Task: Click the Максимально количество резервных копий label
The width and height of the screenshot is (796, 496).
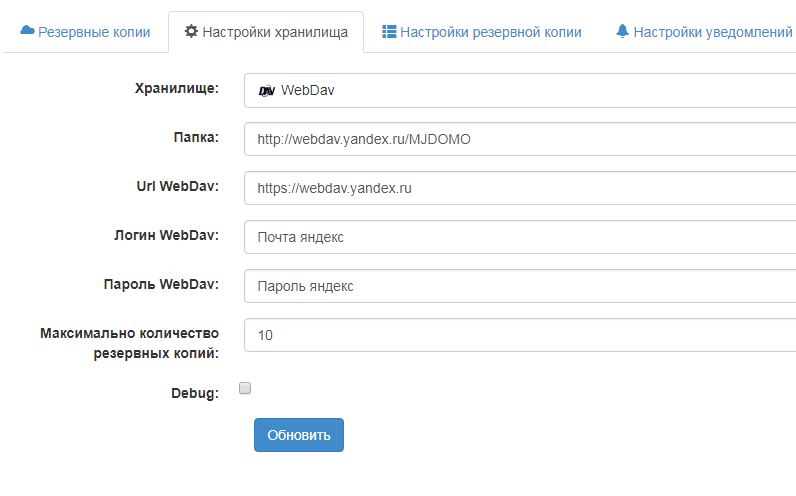Action: click(129, 342)
